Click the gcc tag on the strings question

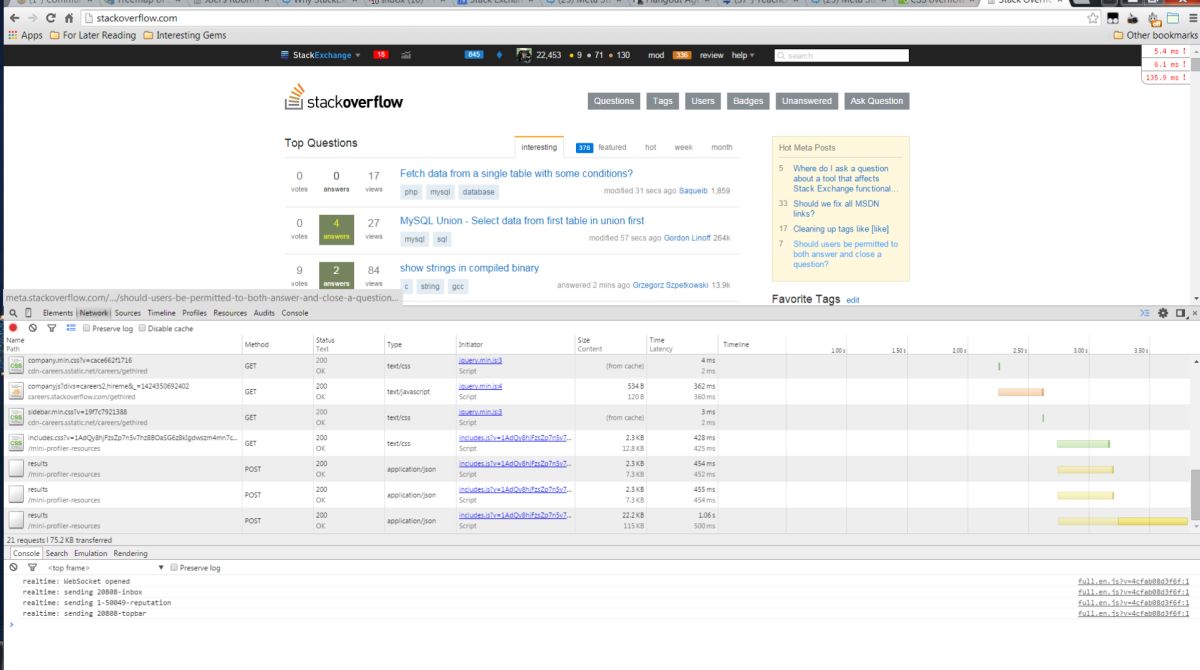tap(459, 287)
